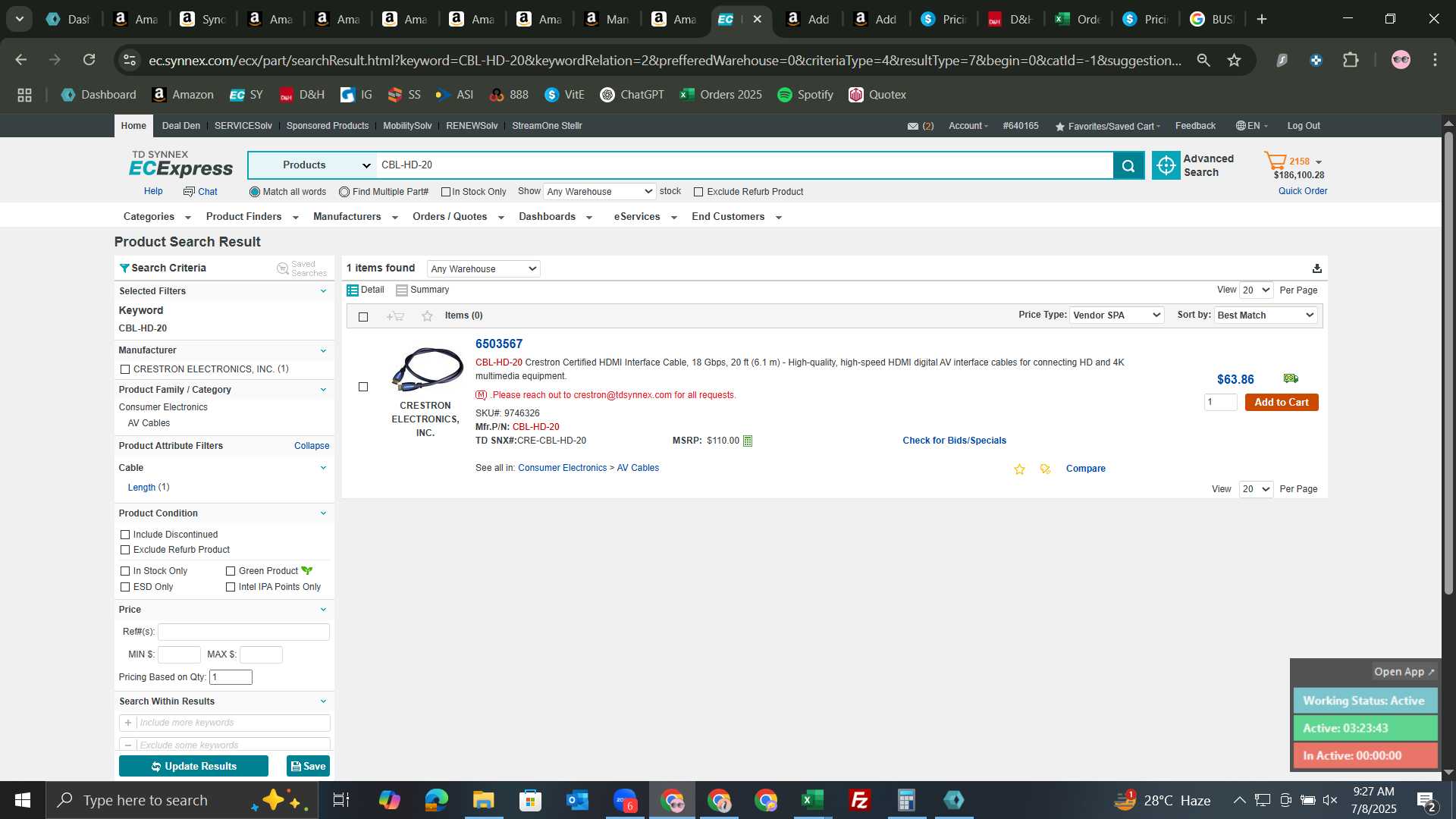
Task: Open Show Any Warehouse stock dropdown
Action: [x=599, y=192]
